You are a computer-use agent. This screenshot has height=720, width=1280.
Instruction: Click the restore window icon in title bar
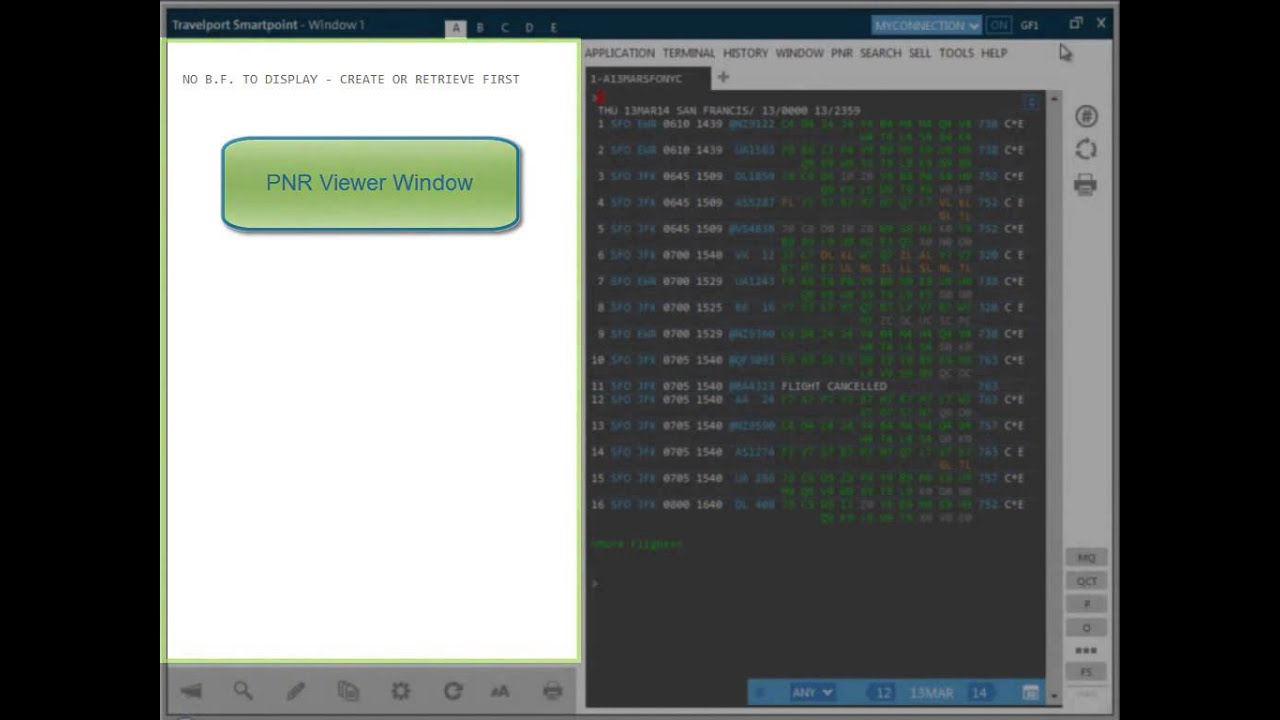1076,23
